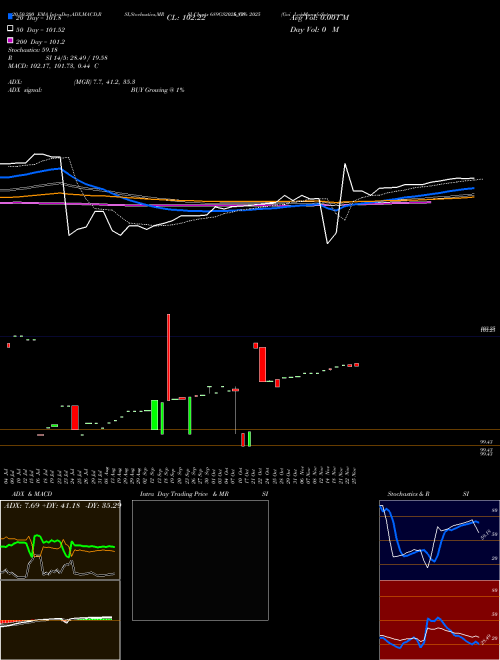Click the ADX '(MGR) 7.7, 41.2, 35.3' values
This screenshot has width=500, height=660.
[104, 82]
